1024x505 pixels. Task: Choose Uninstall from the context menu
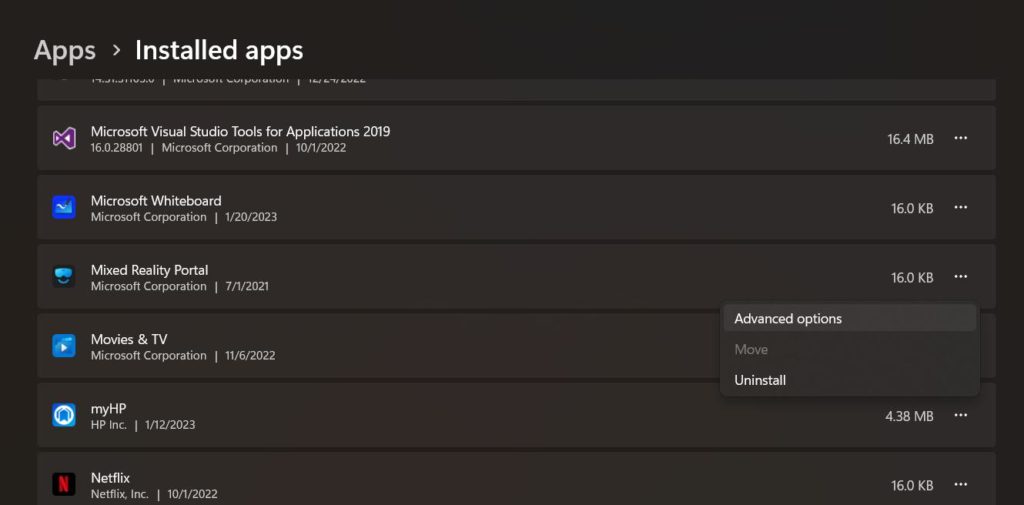(760, 380)
